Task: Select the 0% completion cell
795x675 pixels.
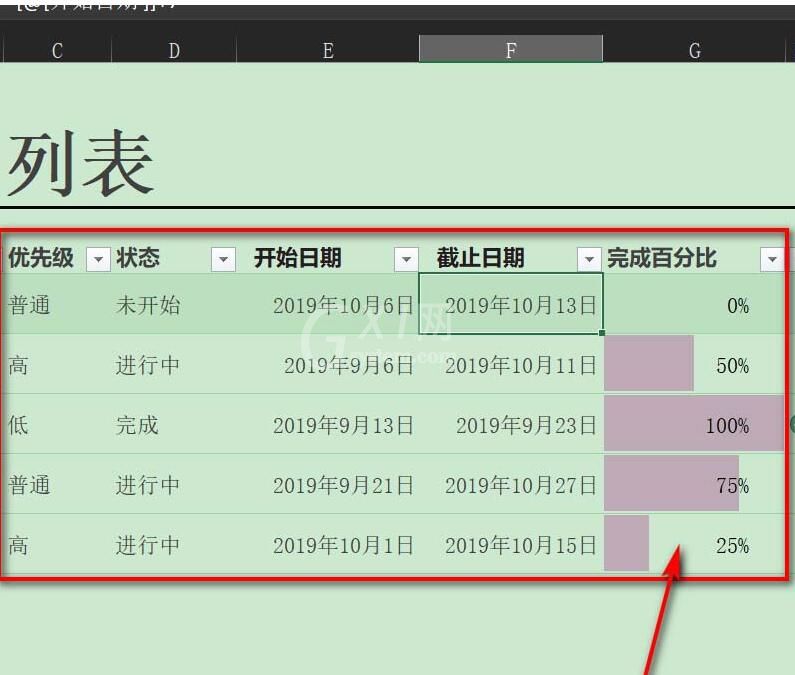Action: point(694,304)
